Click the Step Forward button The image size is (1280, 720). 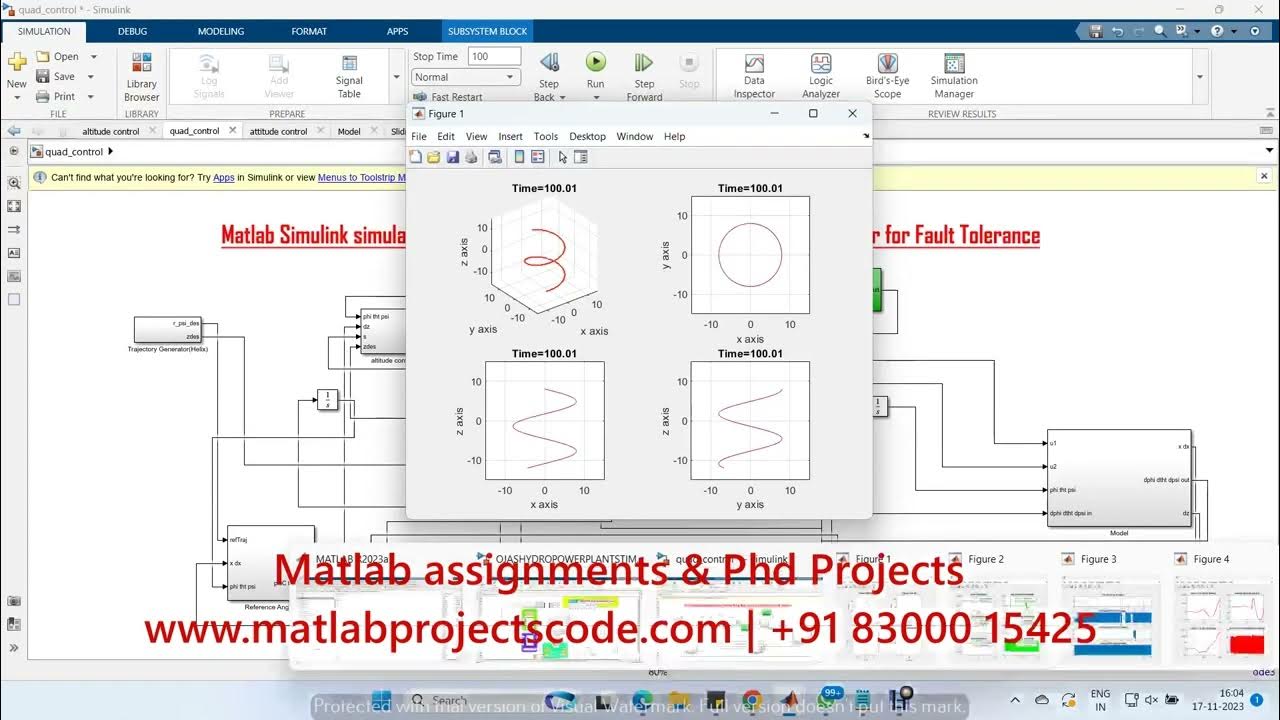644,77
